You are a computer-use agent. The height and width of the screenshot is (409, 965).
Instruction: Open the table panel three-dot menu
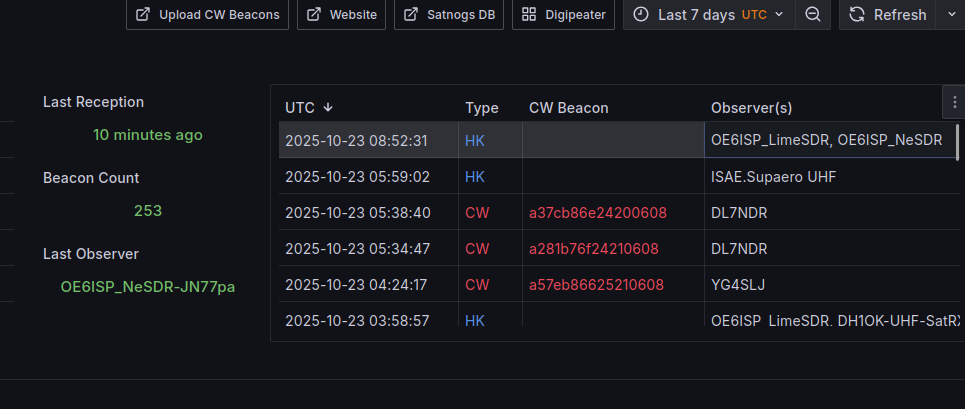[x=954, y=101]
